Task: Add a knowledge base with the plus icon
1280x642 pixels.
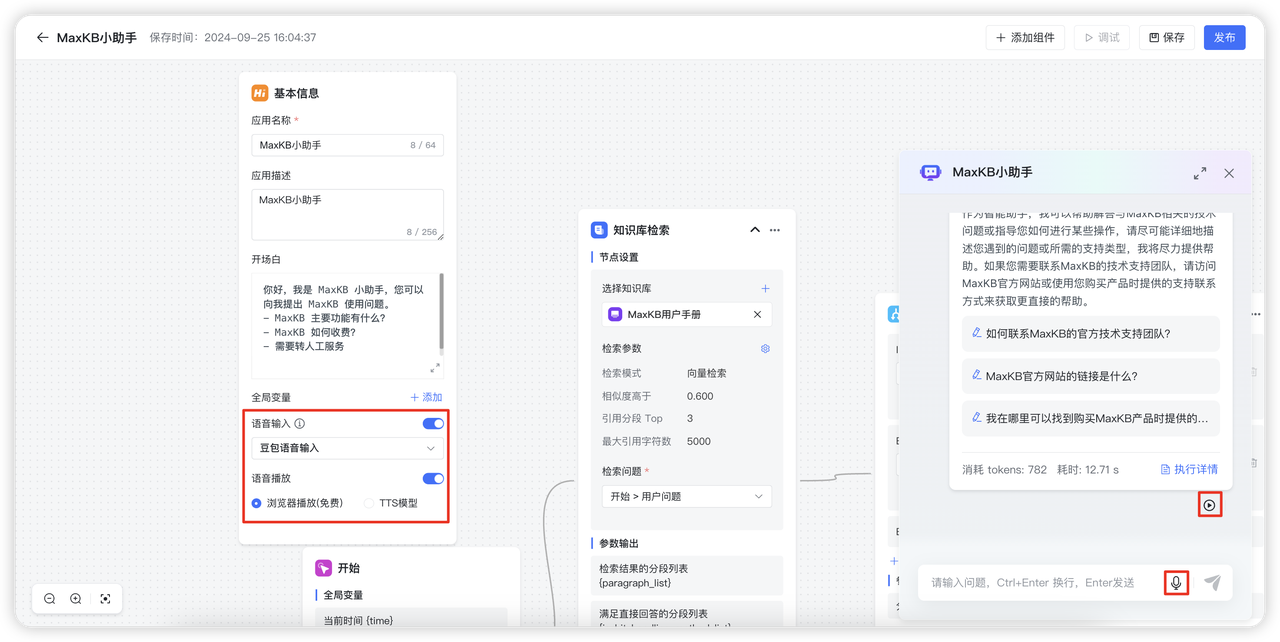Action: tap(765, 289)
